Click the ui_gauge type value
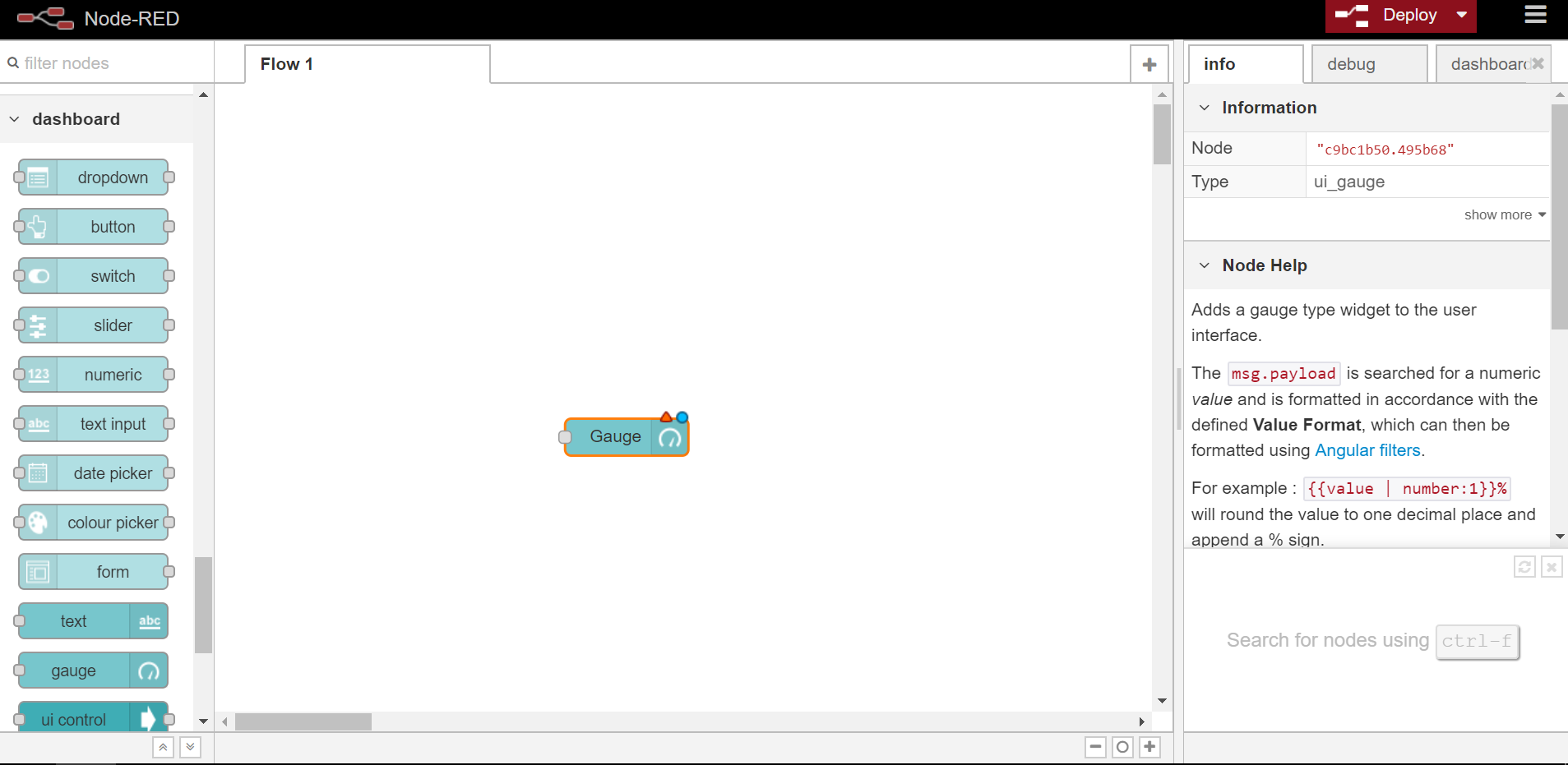Viewport: 1568px width, 765px height. (1348, 182)
